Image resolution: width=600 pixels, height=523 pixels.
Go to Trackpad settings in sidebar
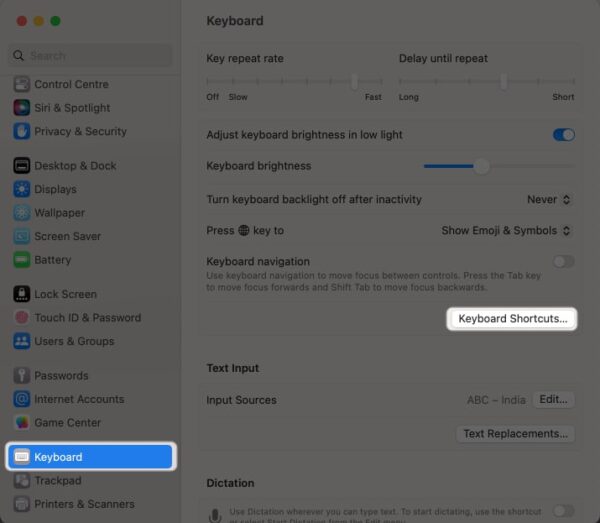coord(58,481)
